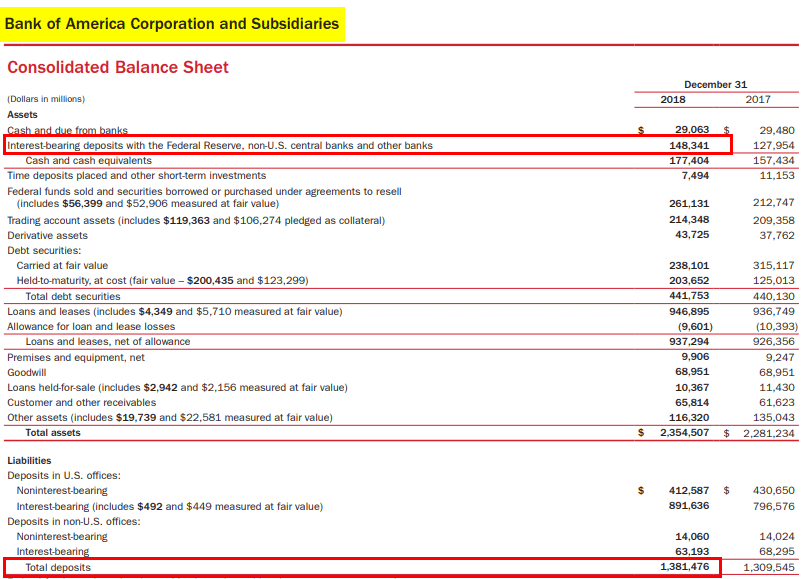The image size is (805, 579).
Task: Select the Consolidated Balance Sheet heading
Action: [113, 66]
